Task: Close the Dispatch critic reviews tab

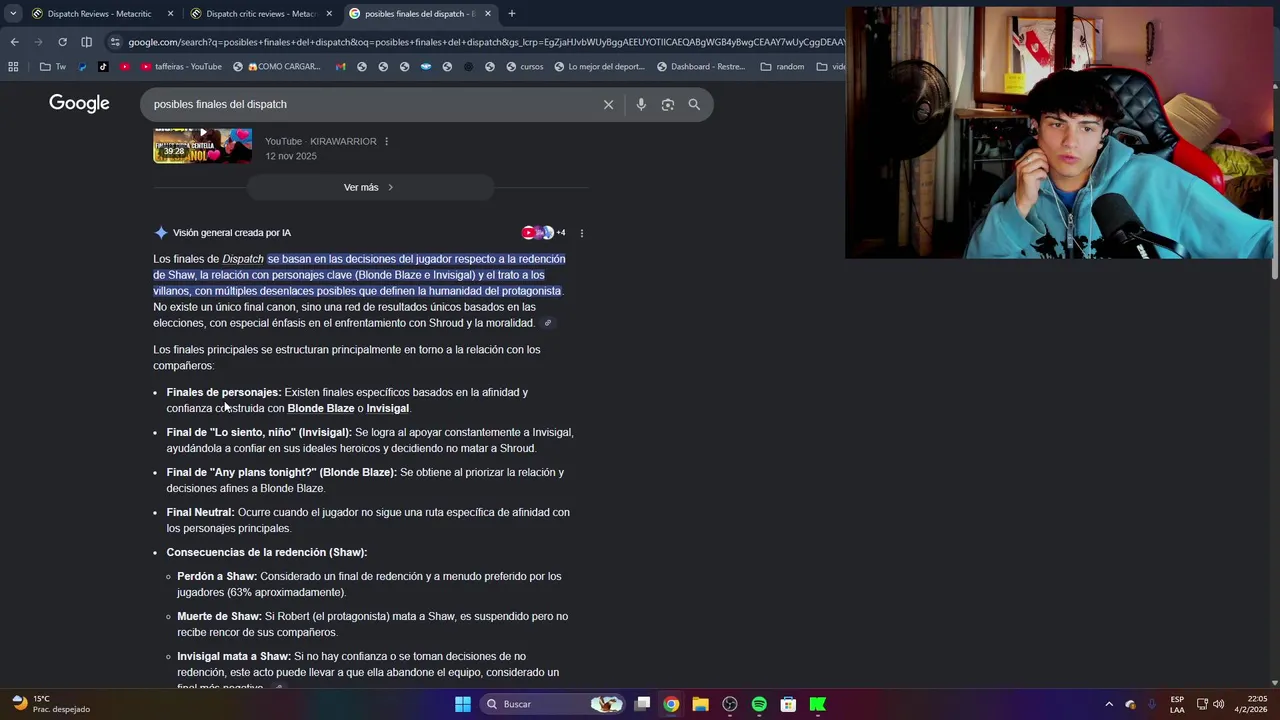Action: pos(329,14)
